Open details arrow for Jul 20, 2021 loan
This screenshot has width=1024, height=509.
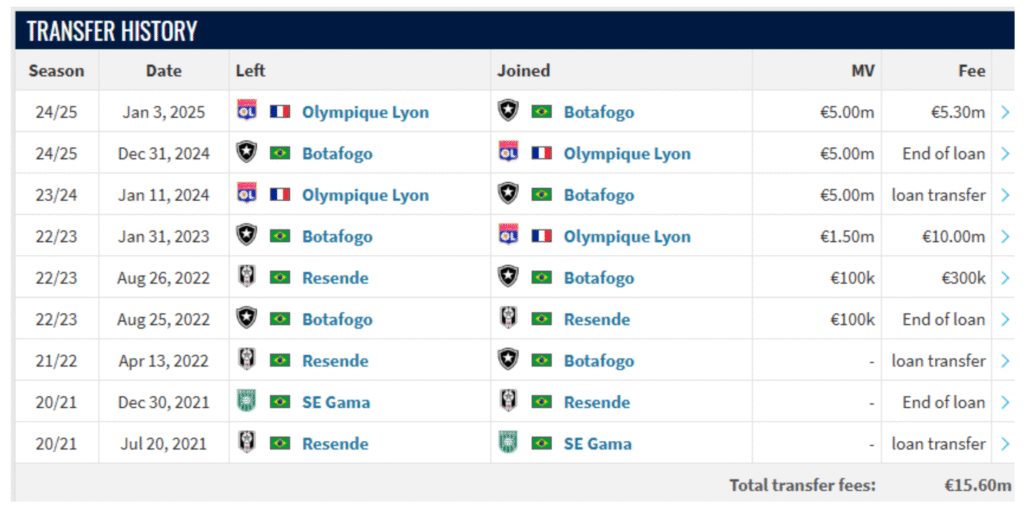1005,444
